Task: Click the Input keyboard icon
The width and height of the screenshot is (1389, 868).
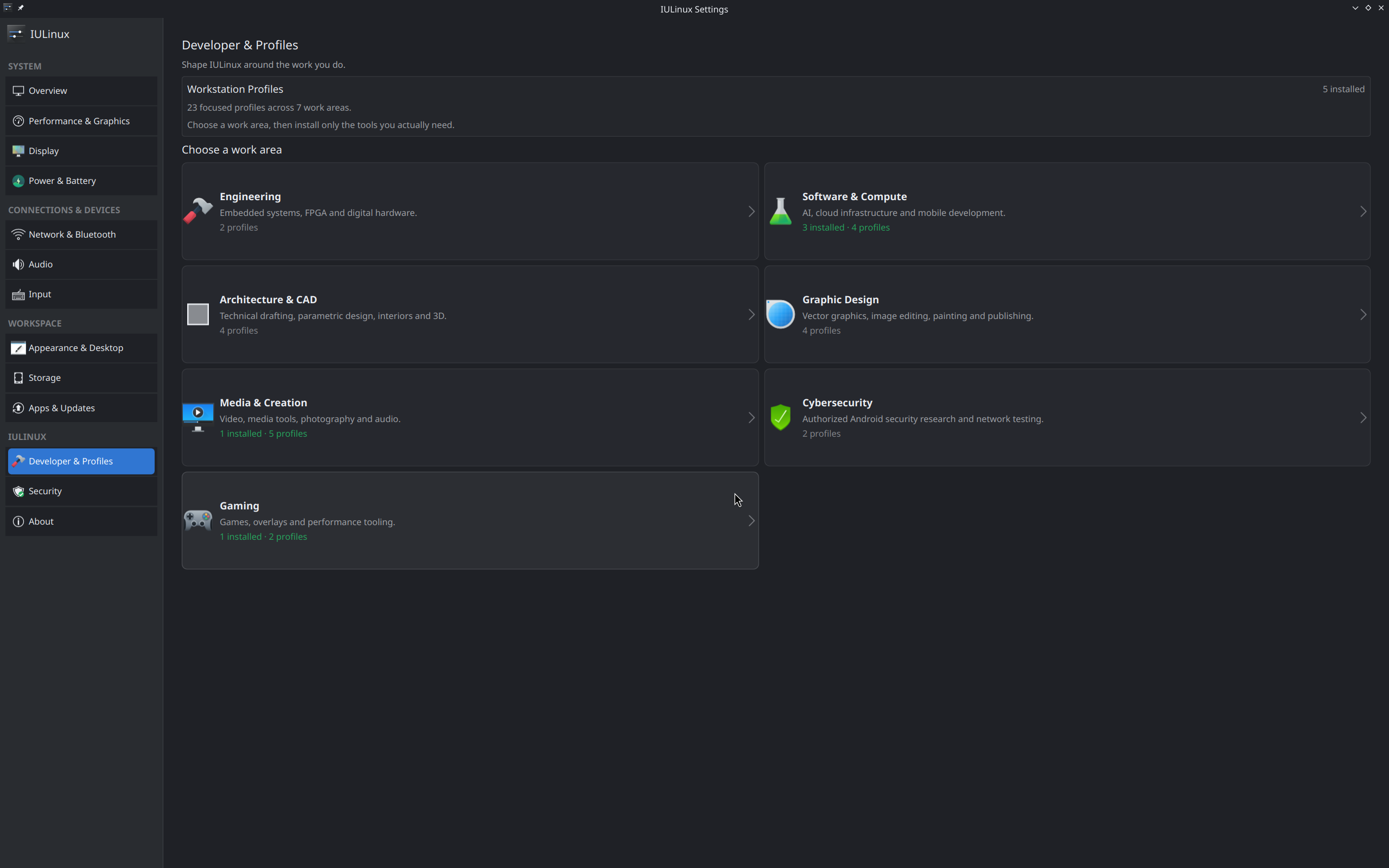Action: pos(18,295)
